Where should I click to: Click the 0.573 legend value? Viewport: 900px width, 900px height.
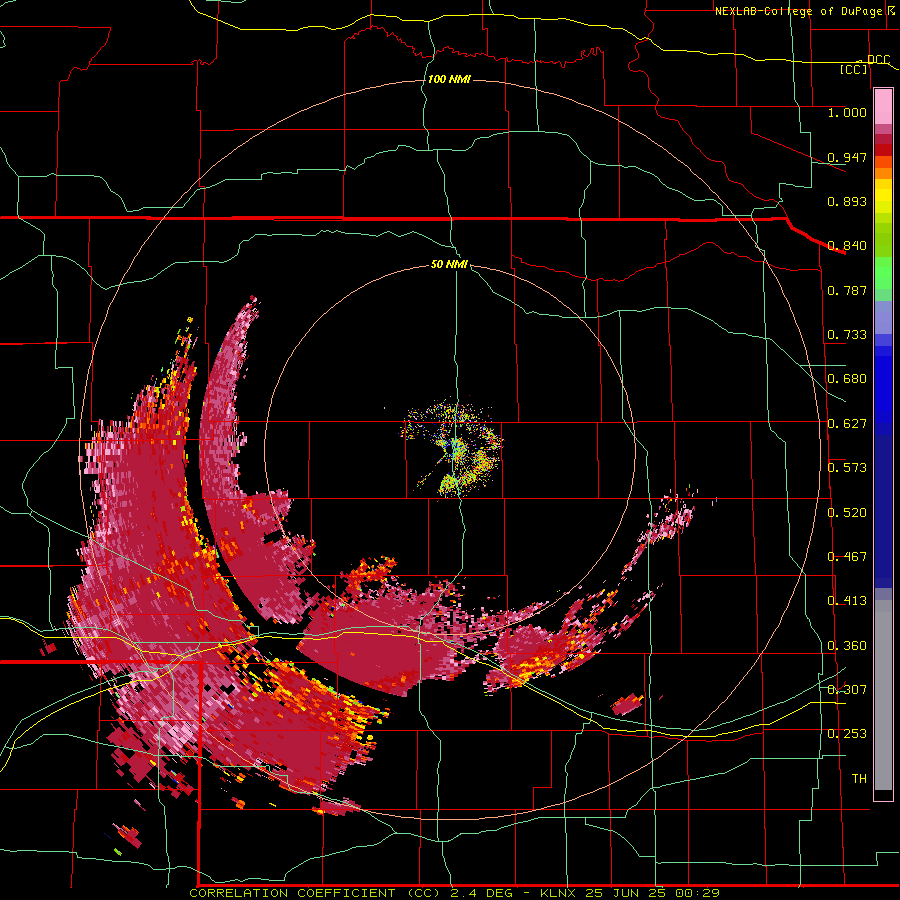click(x=847, y=468)
